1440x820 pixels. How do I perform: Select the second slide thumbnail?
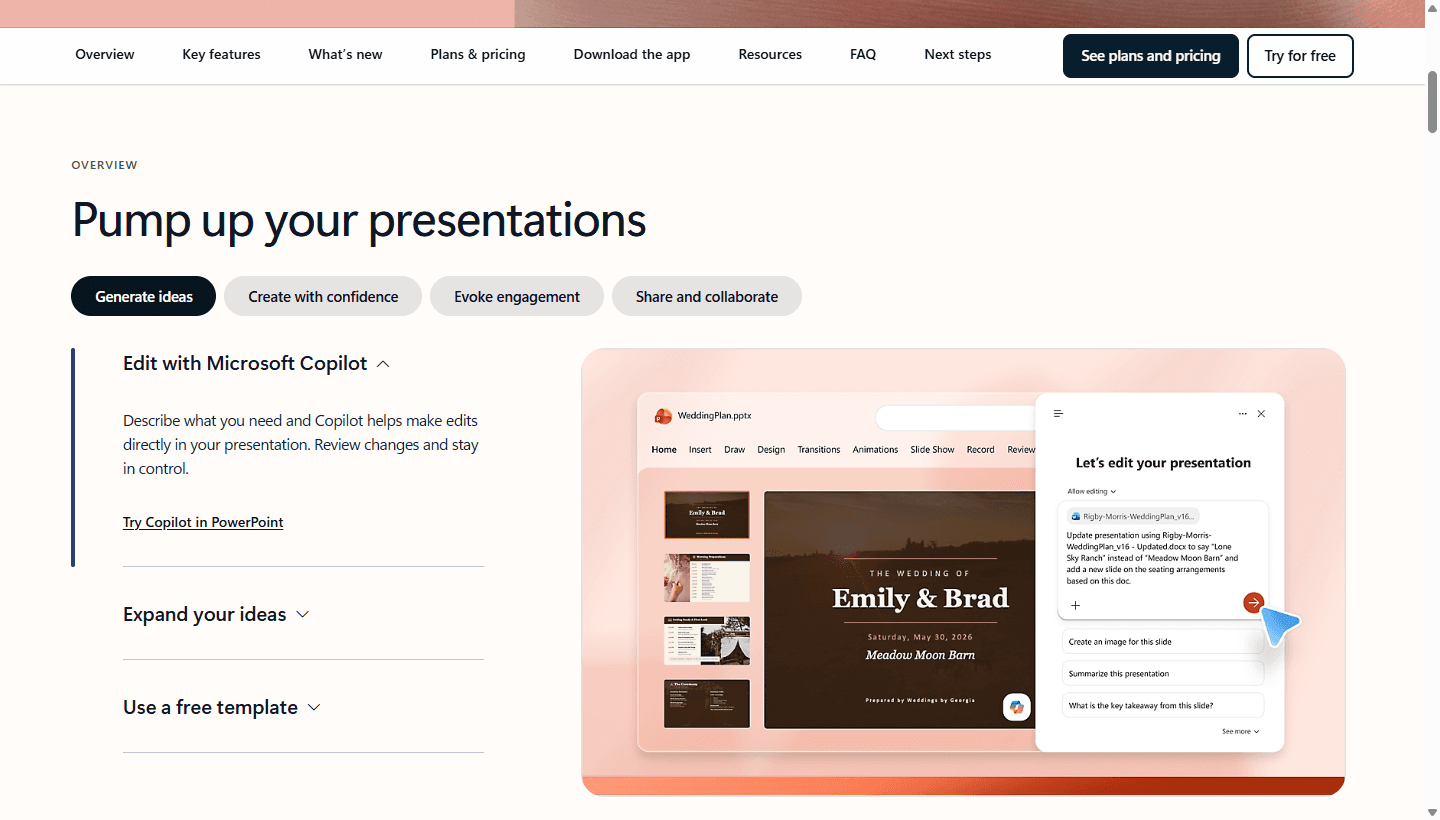click(x=707, y=578)
